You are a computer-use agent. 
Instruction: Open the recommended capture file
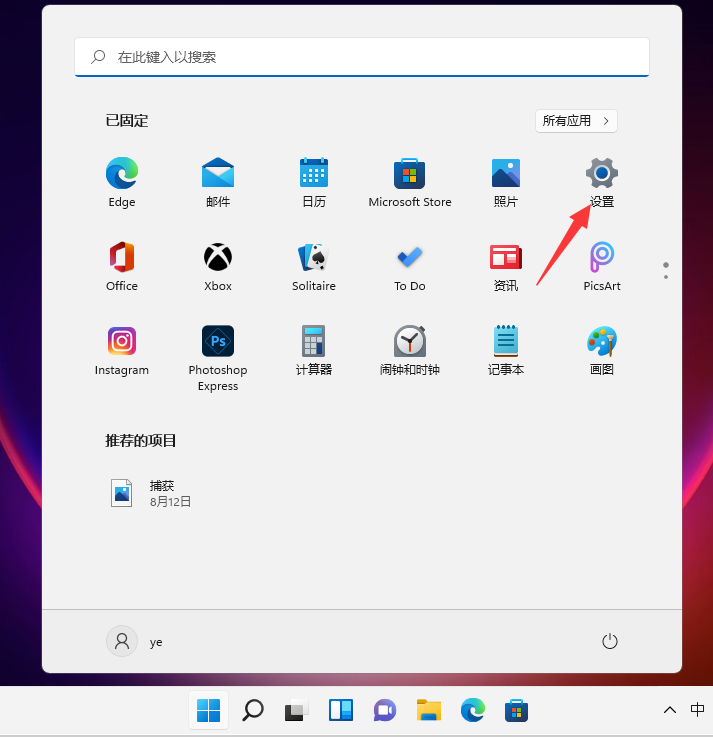(150, 493)
